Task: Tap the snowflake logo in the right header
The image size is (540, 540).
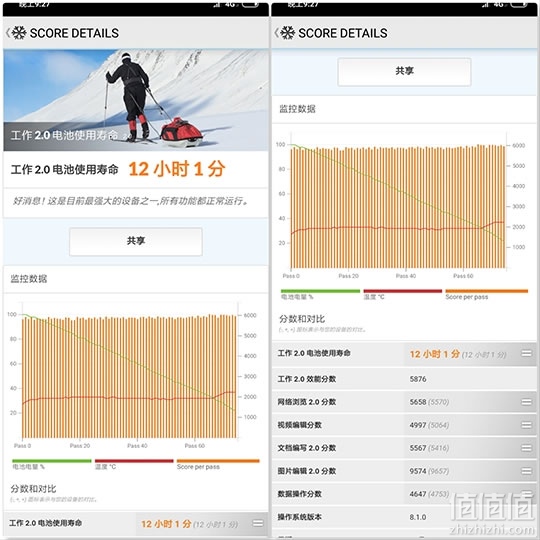Action: 288,33
